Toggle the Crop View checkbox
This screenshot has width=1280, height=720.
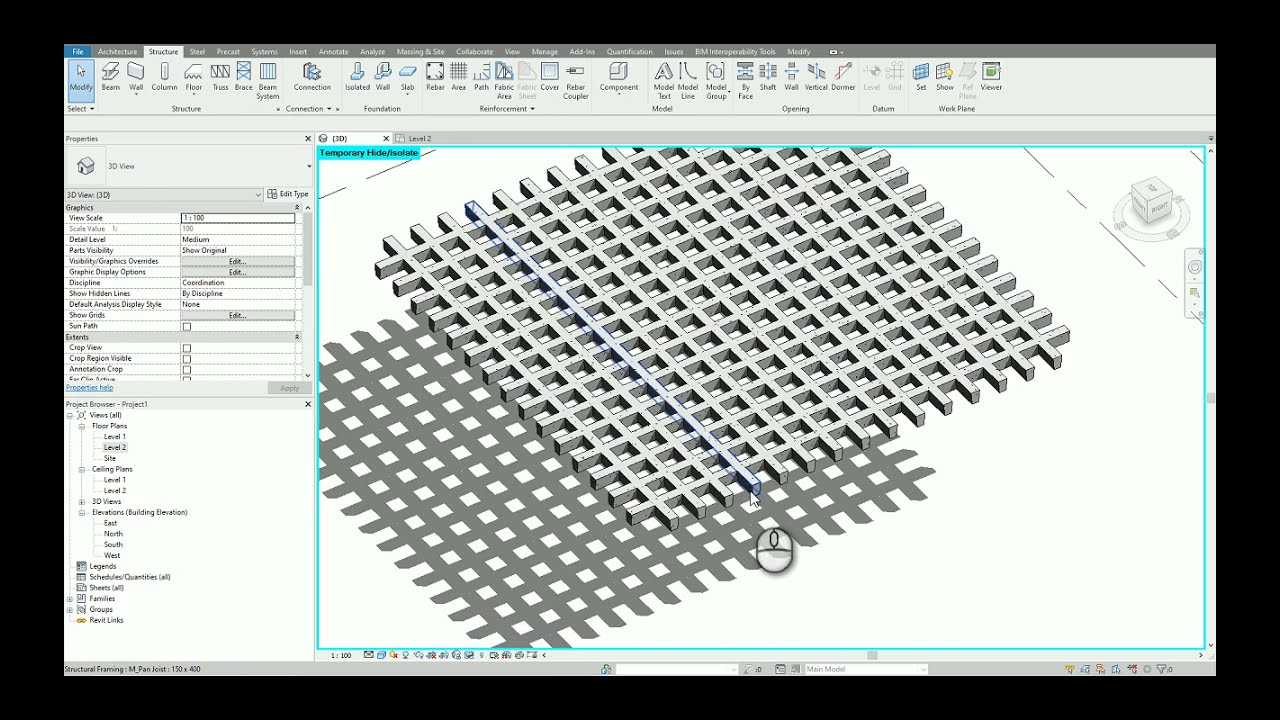pos(186,348)
